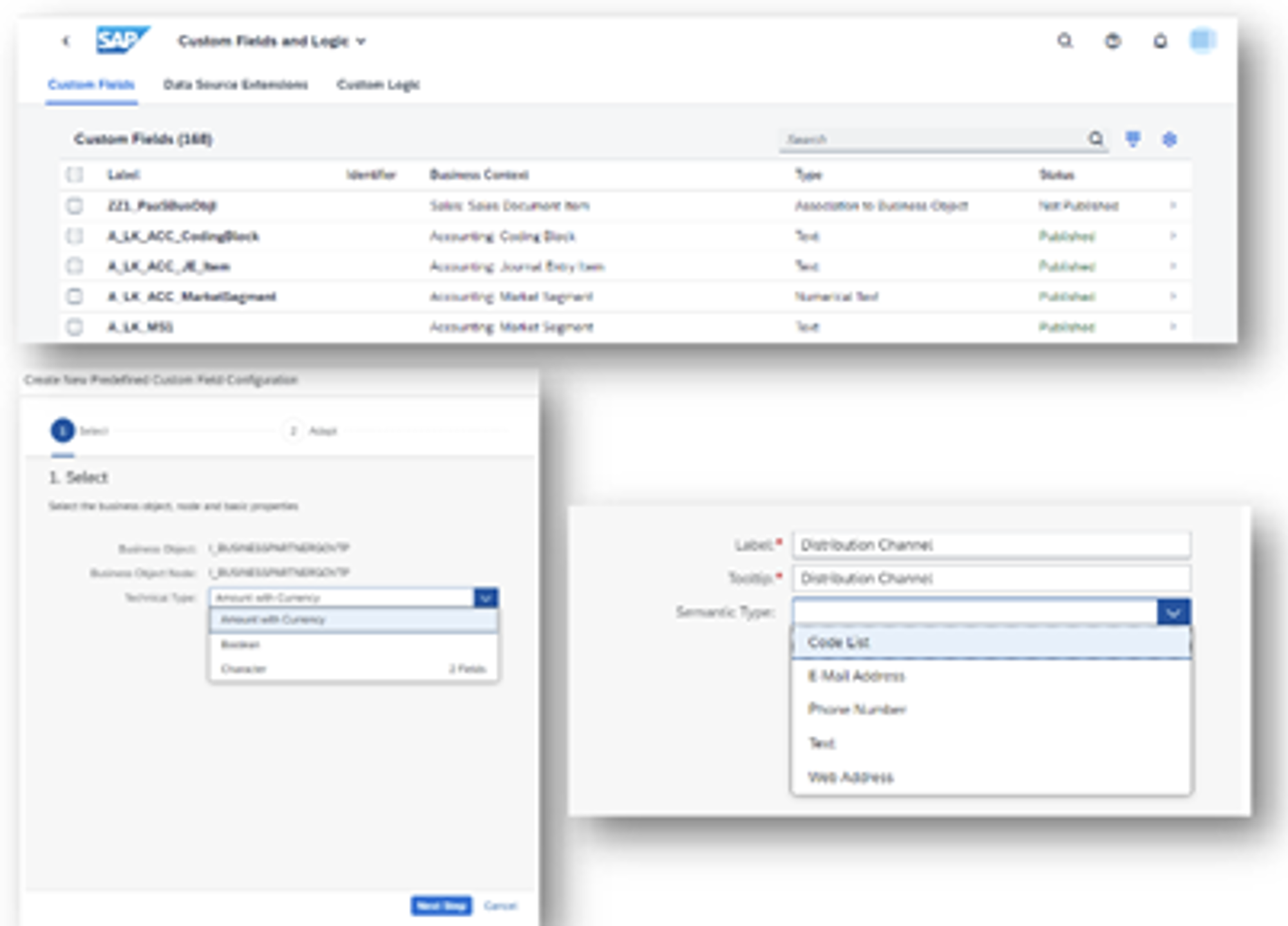The height and width of the screenshot is (926, 1288).
Task: Tick the checkbox for A_LK_ACC_MarketSegment row
Action: point(75,296)
